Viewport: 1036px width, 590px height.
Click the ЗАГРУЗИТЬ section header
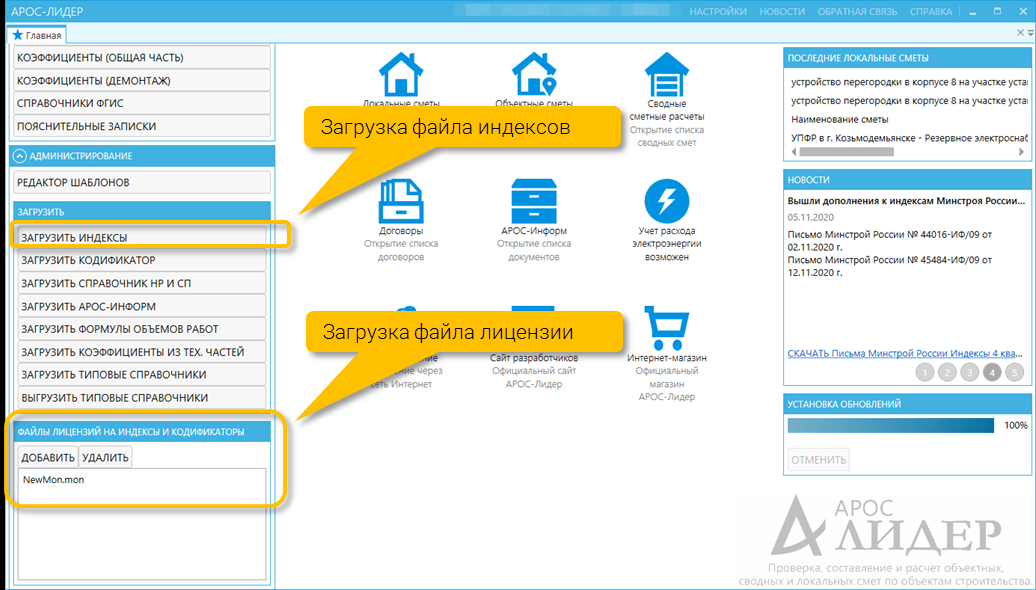click(x=142, y=212)
